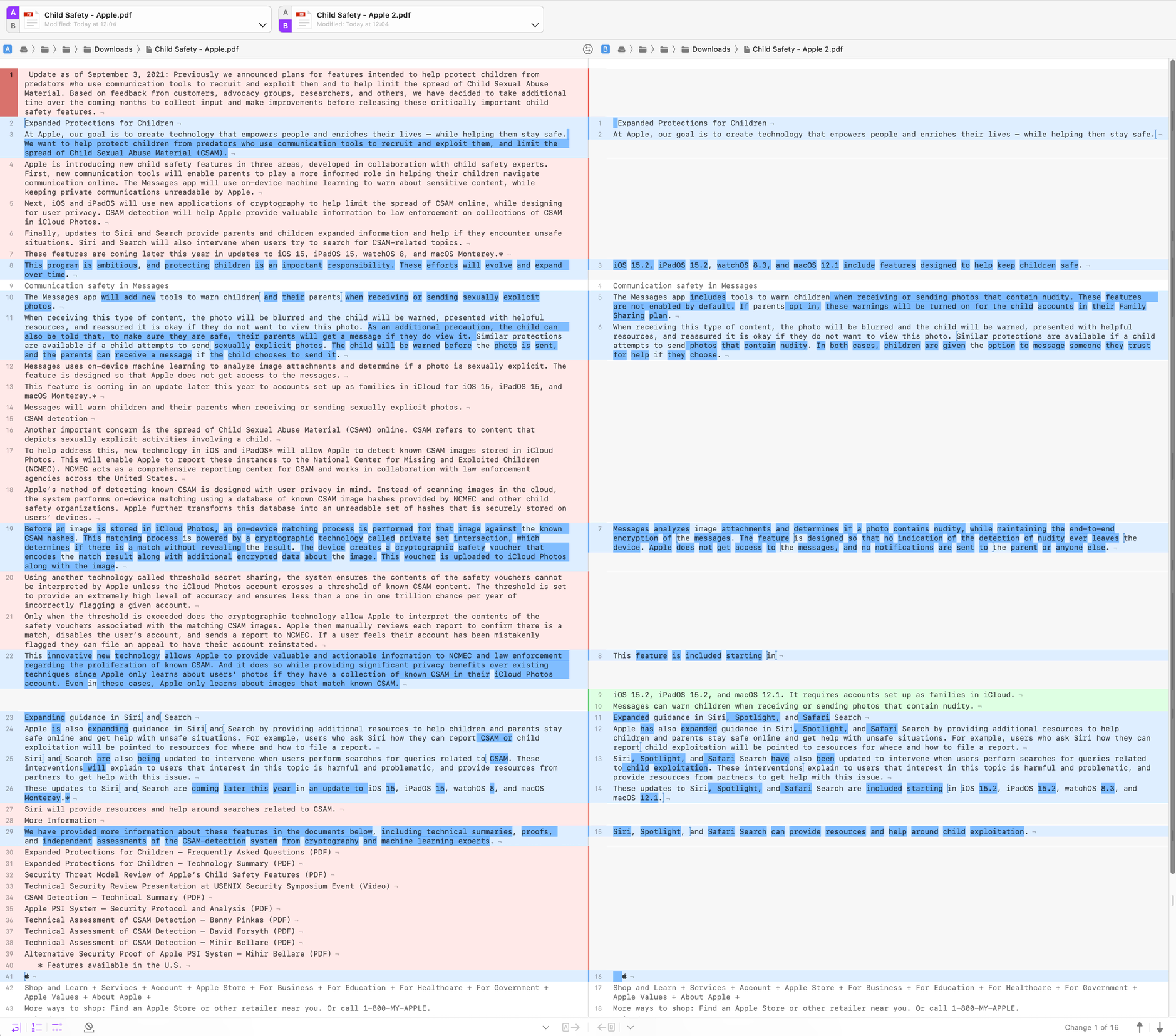Viewport: 1176px width, 1036px height.
Task: Click the folder just before Downloads in right path
Action: 664,49
